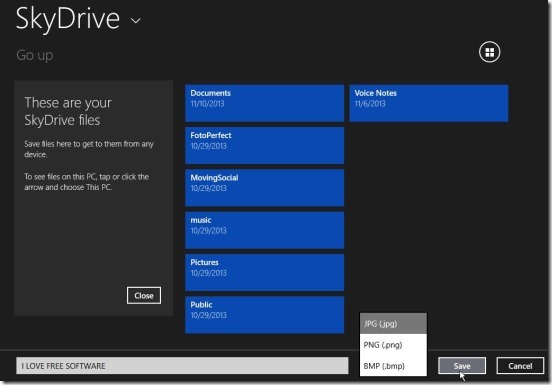Image resolution: width=552 pixels, height=385 pixels.
Task: Open the Public folder
Action: [x=264, y=315]
